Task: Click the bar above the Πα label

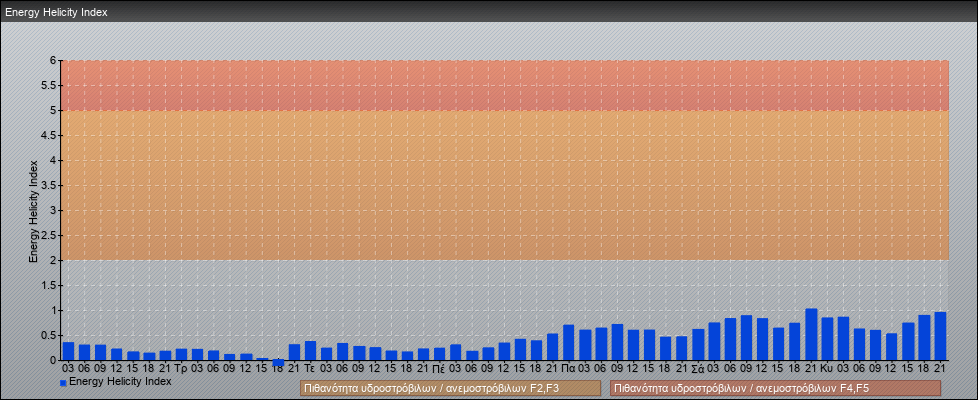Action: 568,343
